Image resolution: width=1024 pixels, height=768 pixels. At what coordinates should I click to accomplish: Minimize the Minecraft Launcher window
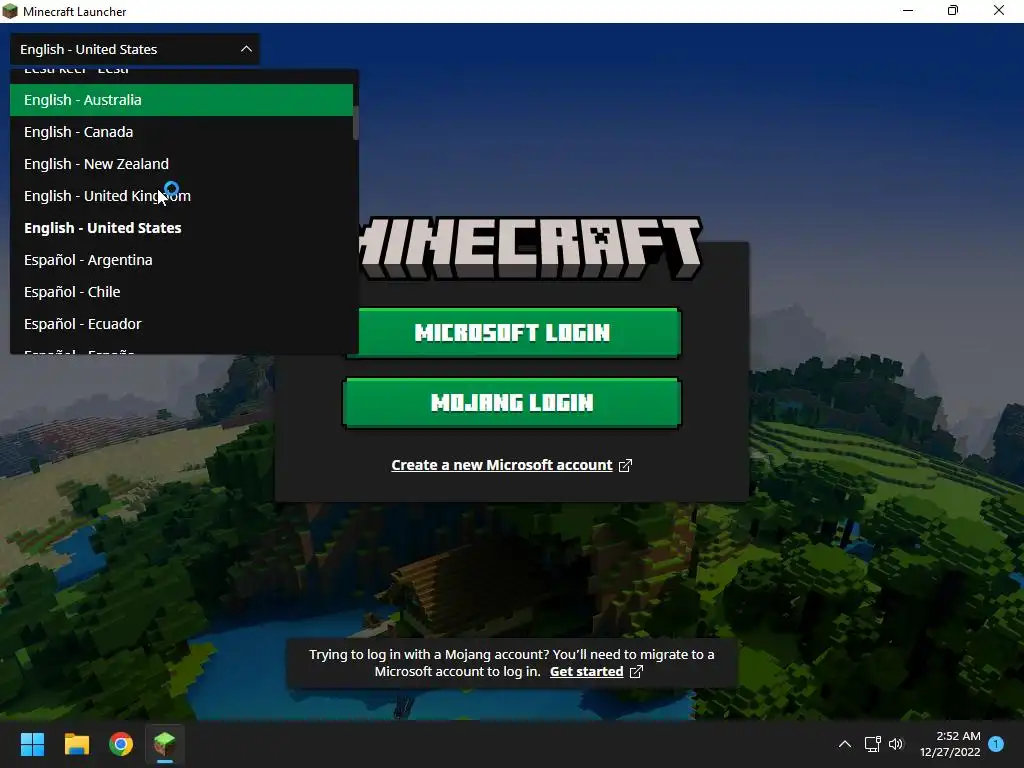tap(908, 10)
